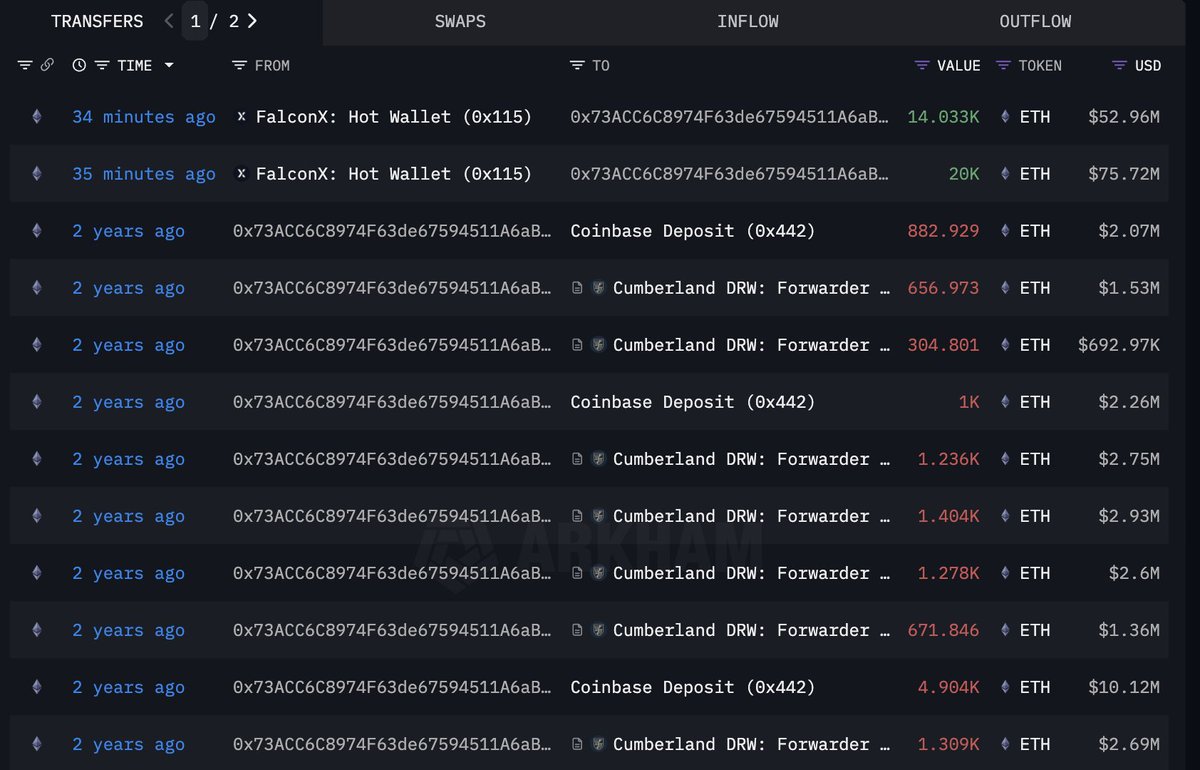Click Cumberland logo icon in 1.236K row
Screen dimensions: 1200x770
point(598,459)
